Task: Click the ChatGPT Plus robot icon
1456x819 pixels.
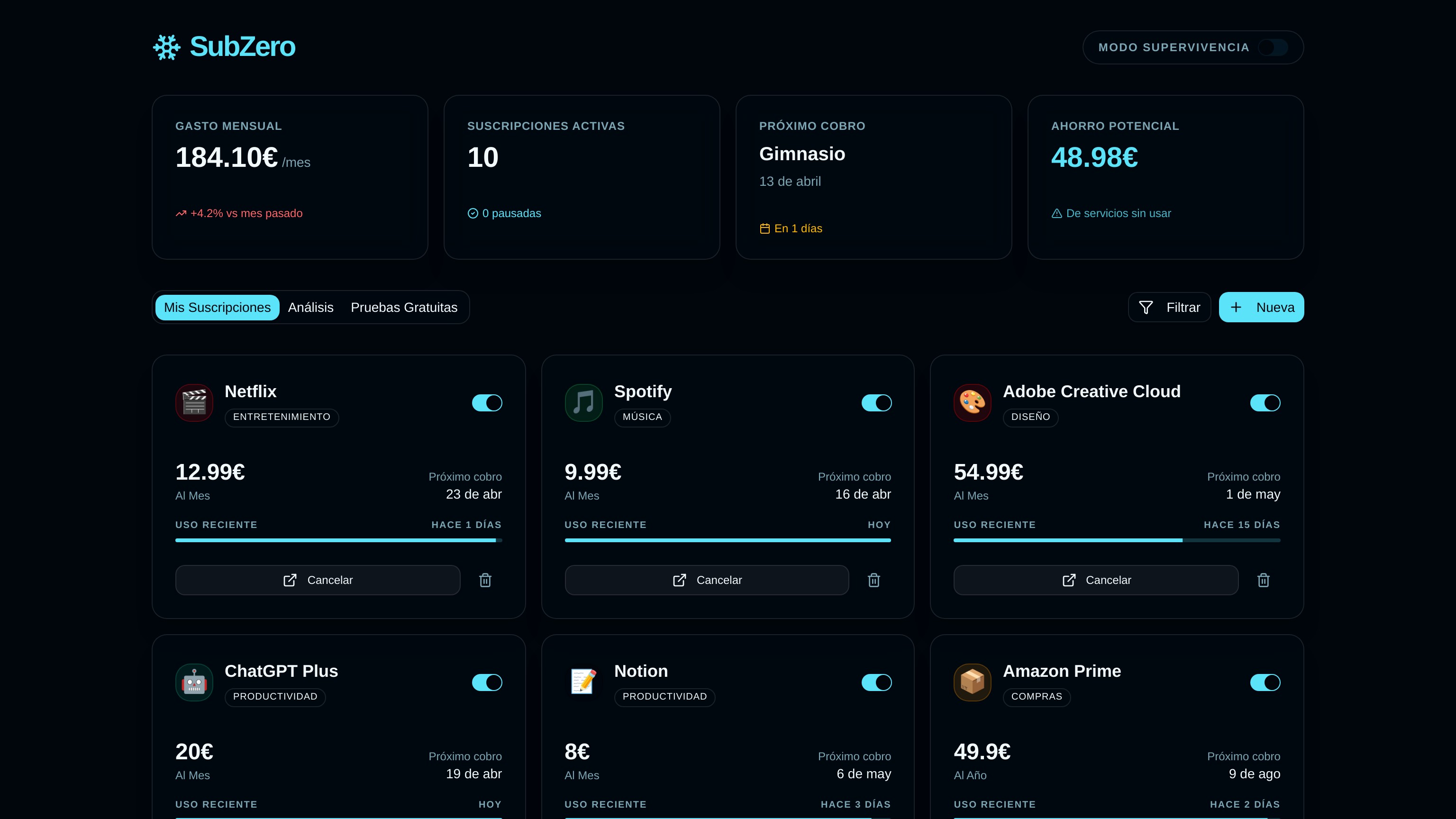Action: tap(194, 682)
